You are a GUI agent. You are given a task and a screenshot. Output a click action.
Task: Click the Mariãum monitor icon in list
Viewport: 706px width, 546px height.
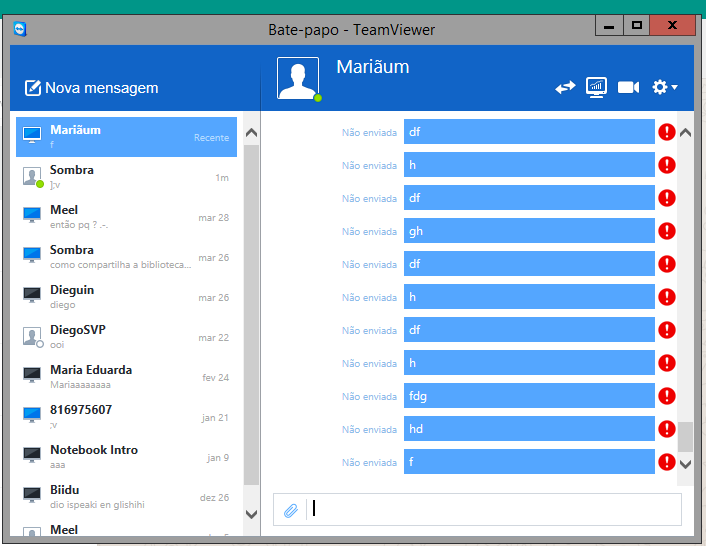tap(32, 135)
